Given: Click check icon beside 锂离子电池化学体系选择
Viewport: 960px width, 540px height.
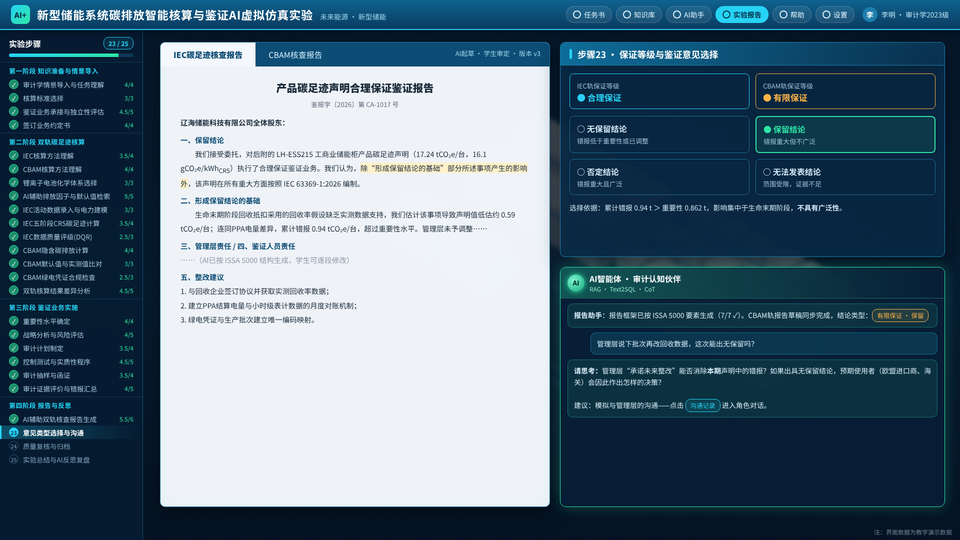Looking at the screenshot, I should 13,182.
